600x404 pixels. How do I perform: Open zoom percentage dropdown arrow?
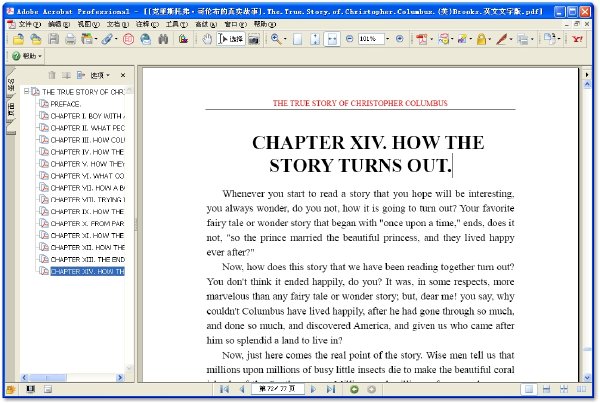(x=388, y=39)
